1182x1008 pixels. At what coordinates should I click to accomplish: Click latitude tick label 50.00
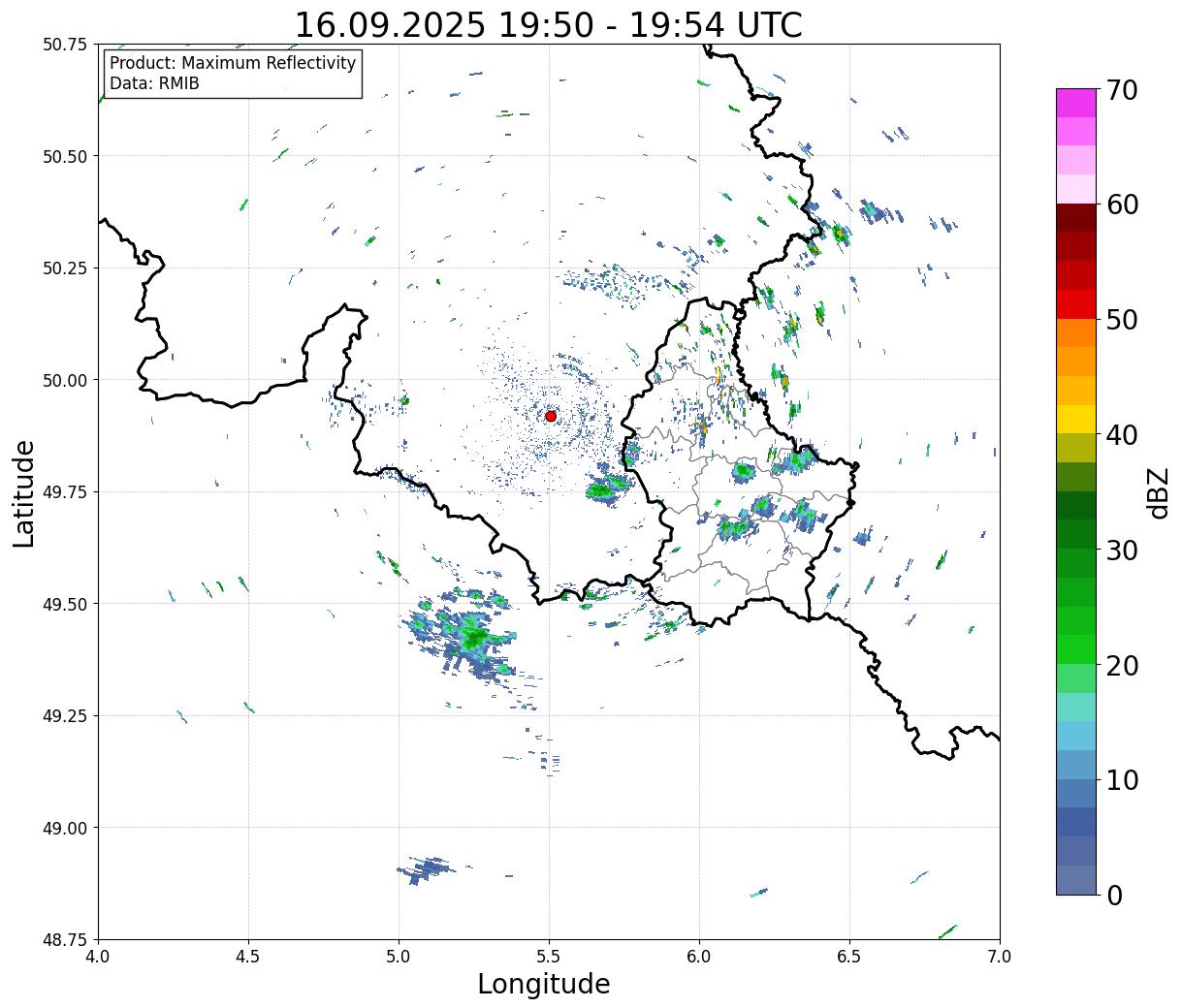pyautogui.click(x=65, y=380)
